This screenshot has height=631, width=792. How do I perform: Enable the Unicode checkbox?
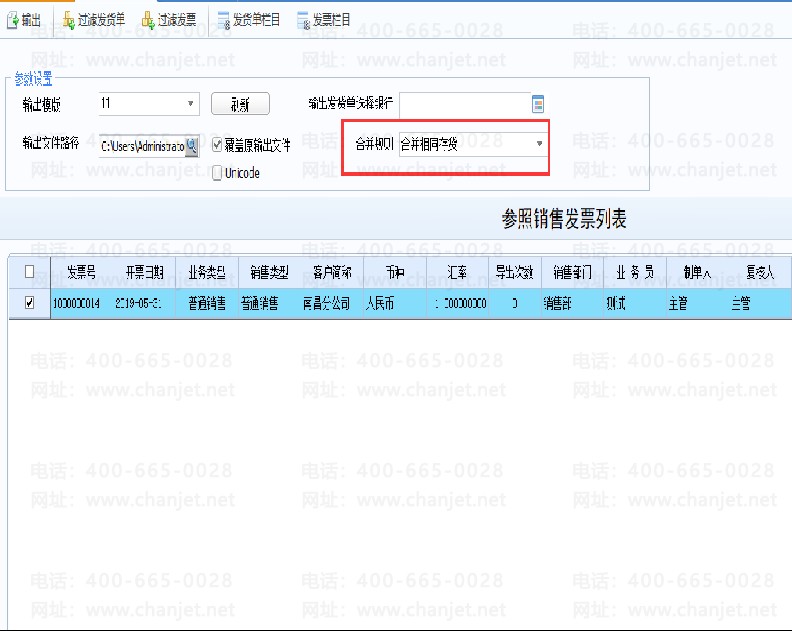[217, 173]
